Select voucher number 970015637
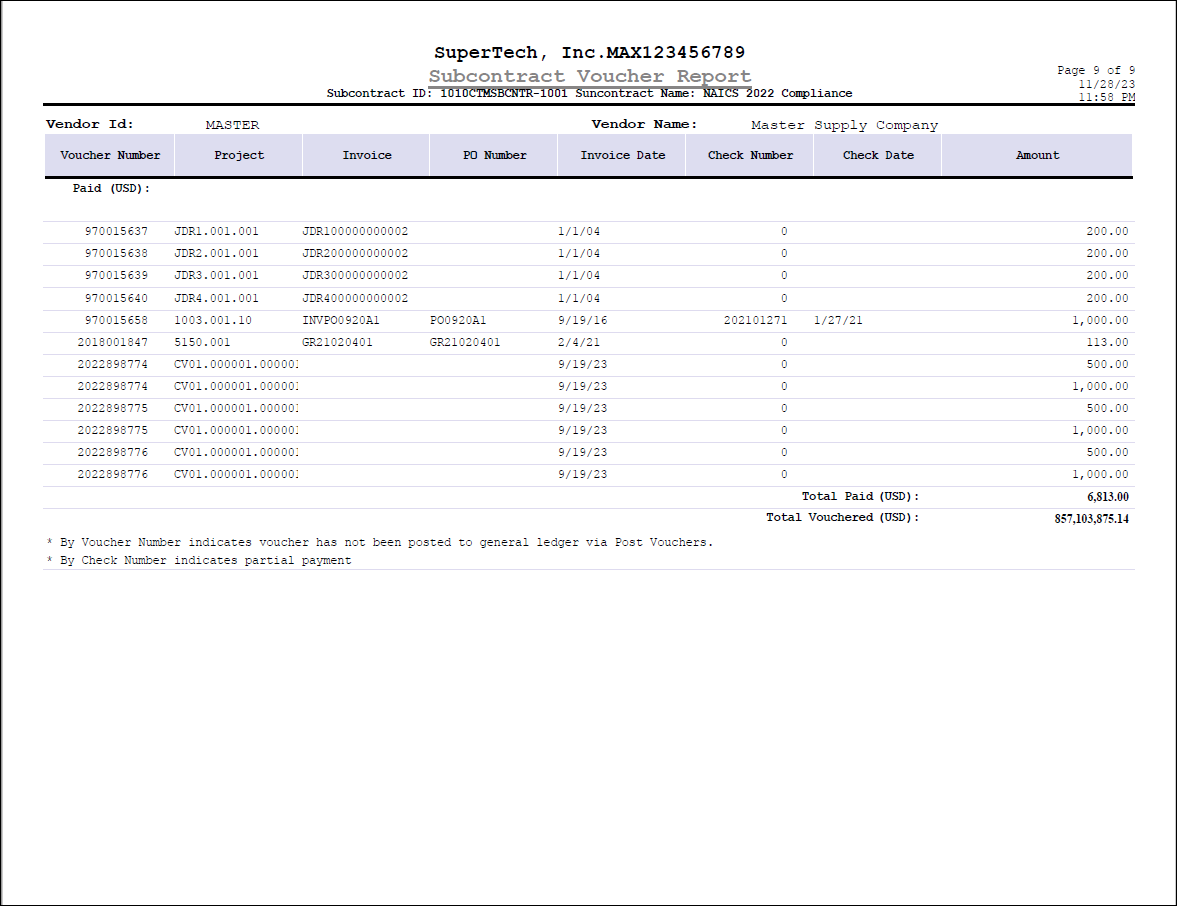 [116, 232]
